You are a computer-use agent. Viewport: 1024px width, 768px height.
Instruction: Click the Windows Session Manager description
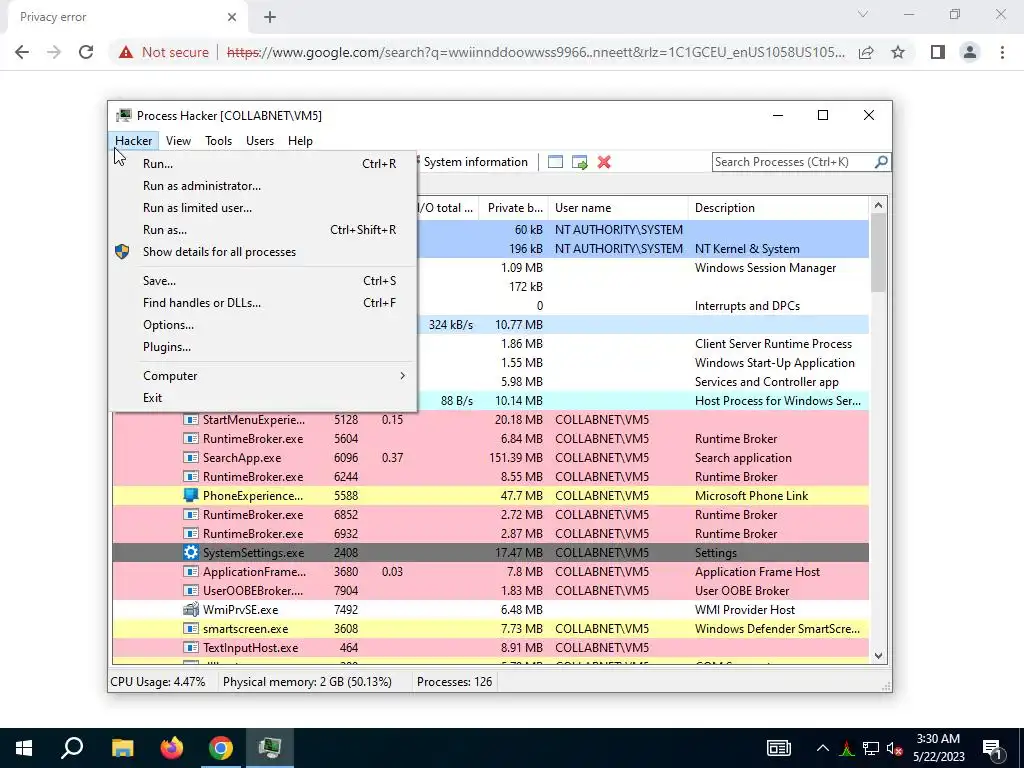[x=765, y=268]
